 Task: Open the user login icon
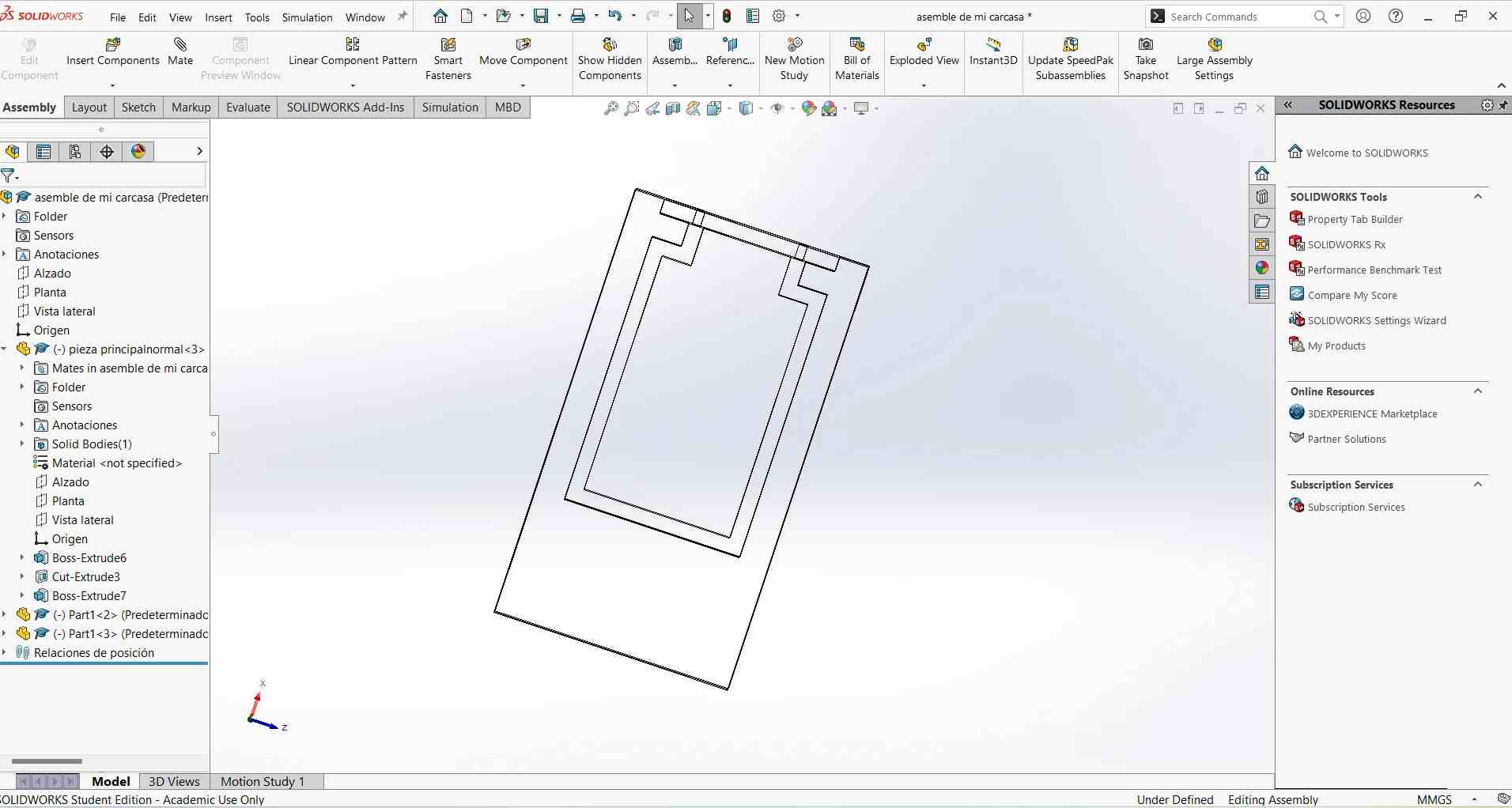click(x=1363, y=16)
